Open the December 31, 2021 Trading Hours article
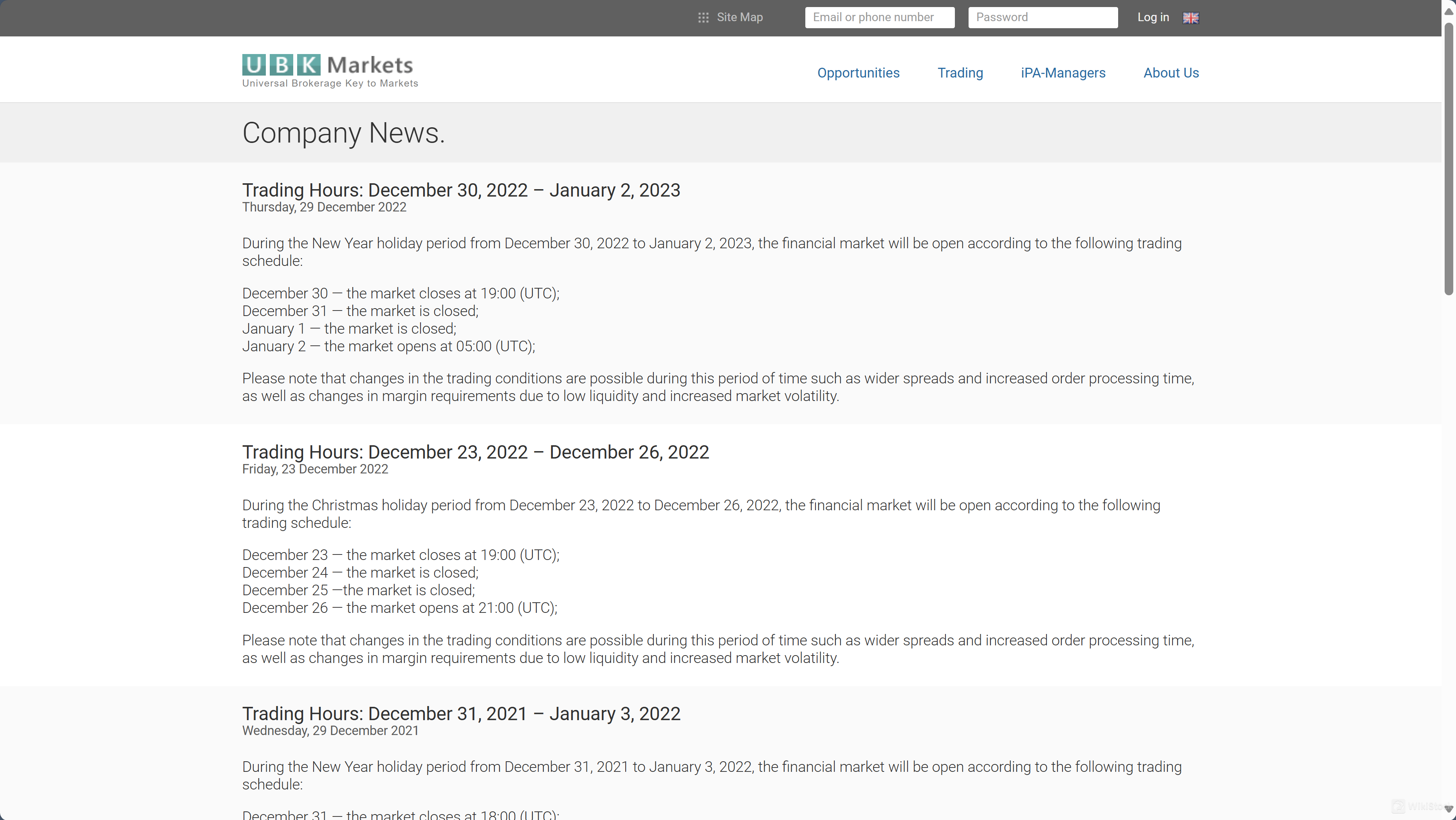This screenshot has width=1456, height=820. point(461,714)
